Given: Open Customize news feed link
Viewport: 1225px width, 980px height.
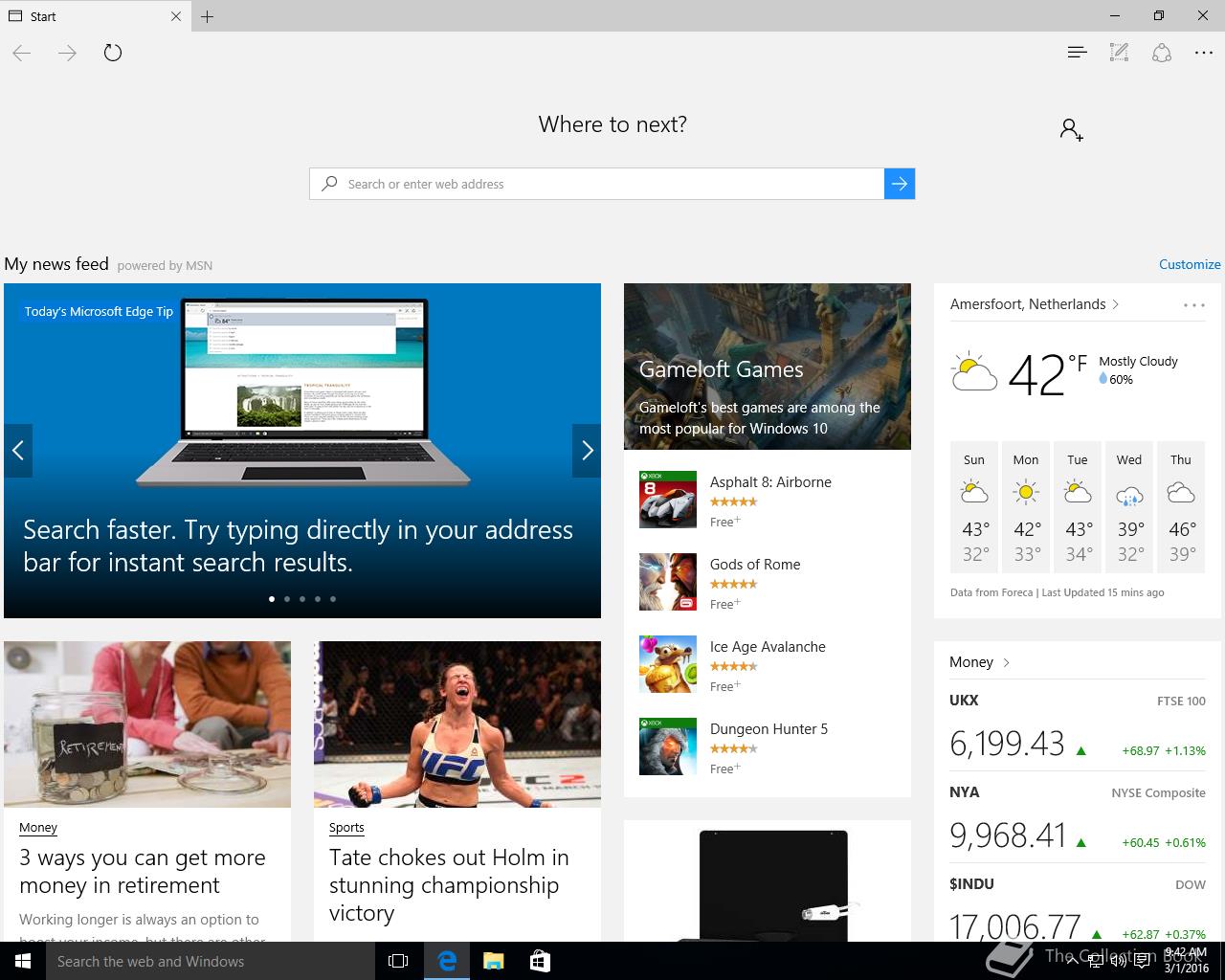Looking at the screenshot, I should coord(1190,264).
